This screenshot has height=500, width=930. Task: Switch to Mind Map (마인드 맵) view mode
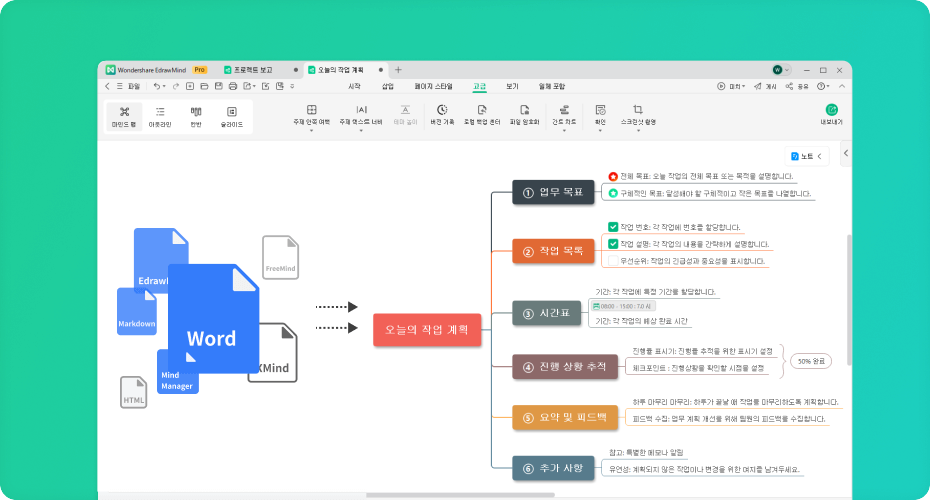[x=124, y=116]
